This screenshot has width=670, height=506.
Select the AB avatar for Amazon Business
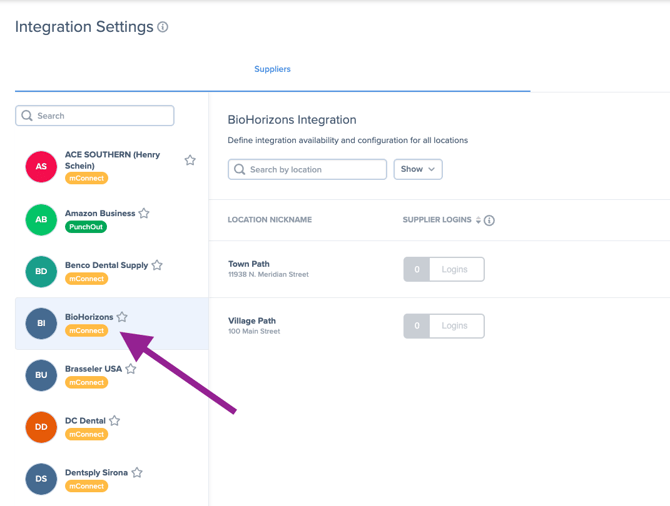[41, 220]
